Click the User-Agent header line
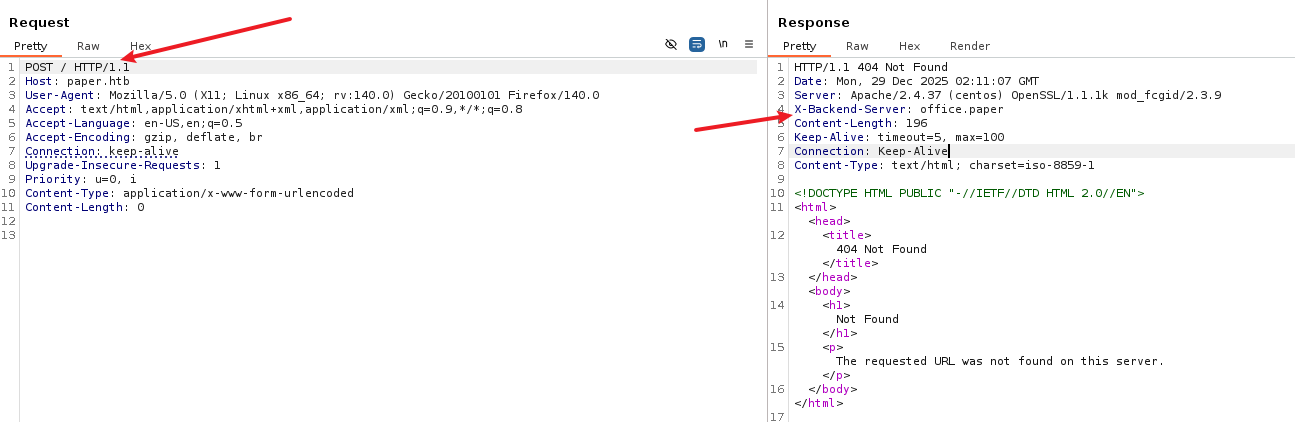 [312, 95]
